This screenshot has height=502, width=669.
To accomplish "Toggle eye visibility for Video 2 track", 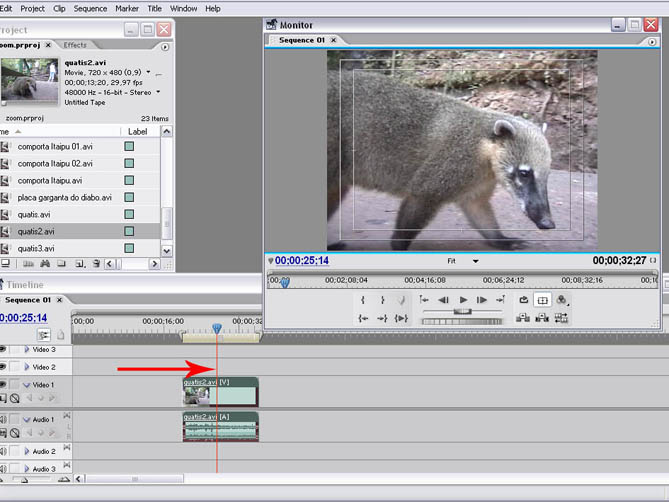I will pos(3,367).
